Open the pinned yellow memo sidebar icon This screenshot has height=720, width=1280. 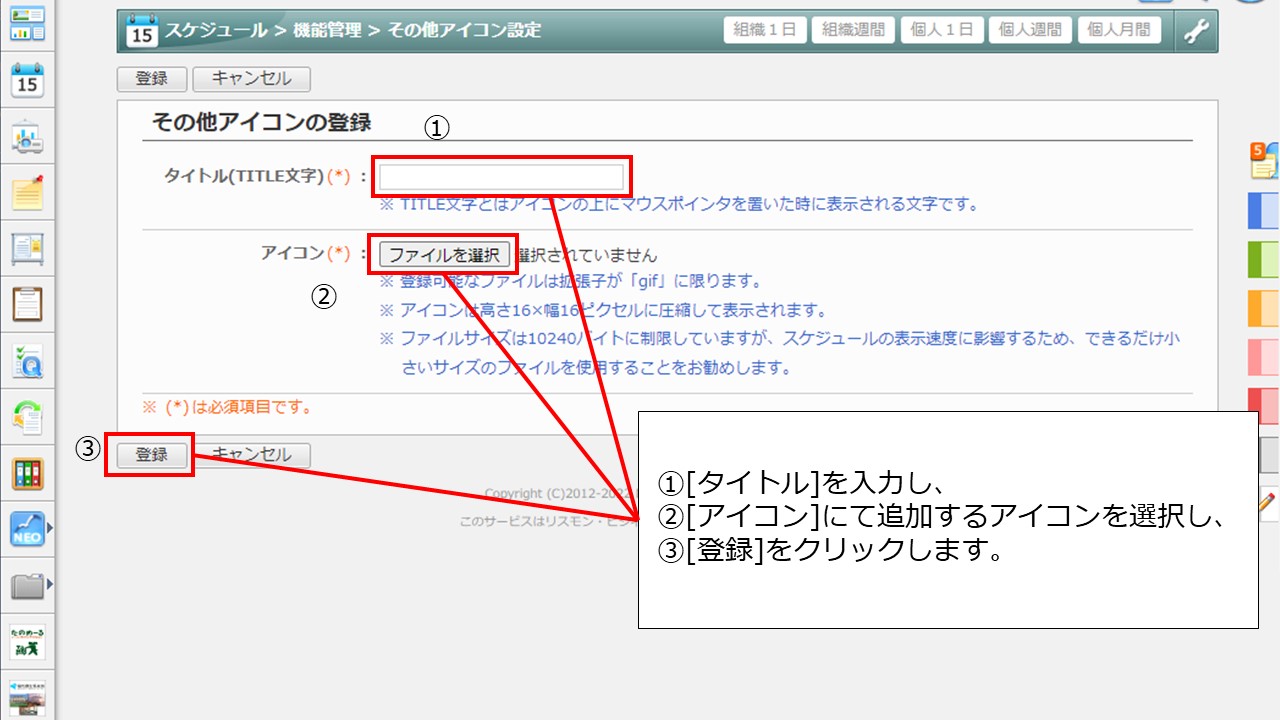(28, 192)
